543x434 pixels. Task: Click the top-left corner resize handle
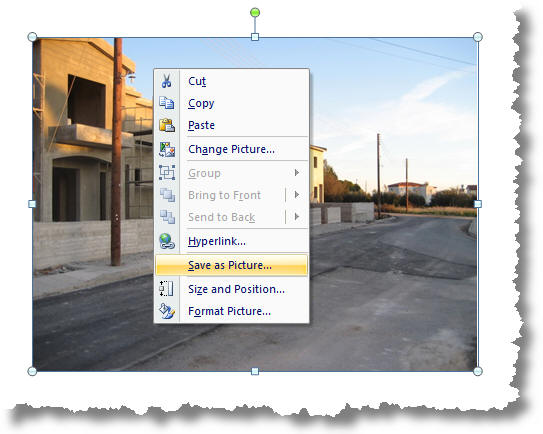point(32,37)
